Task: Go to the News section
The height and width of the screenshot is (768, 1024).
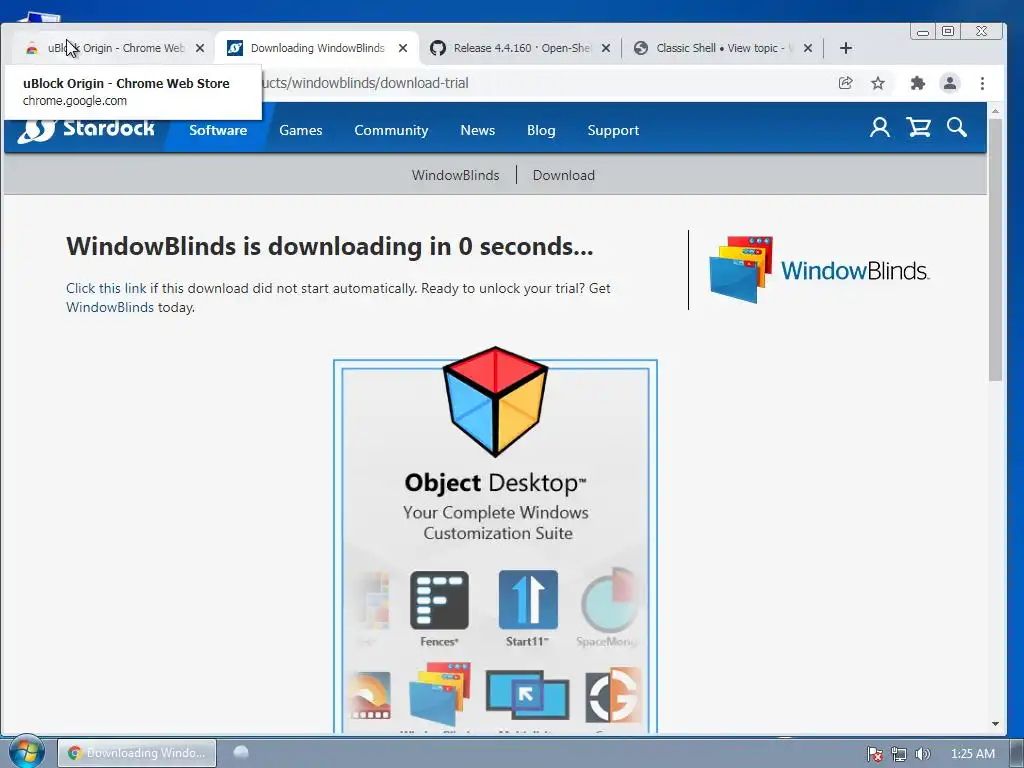Action: [x=477, y=130]
